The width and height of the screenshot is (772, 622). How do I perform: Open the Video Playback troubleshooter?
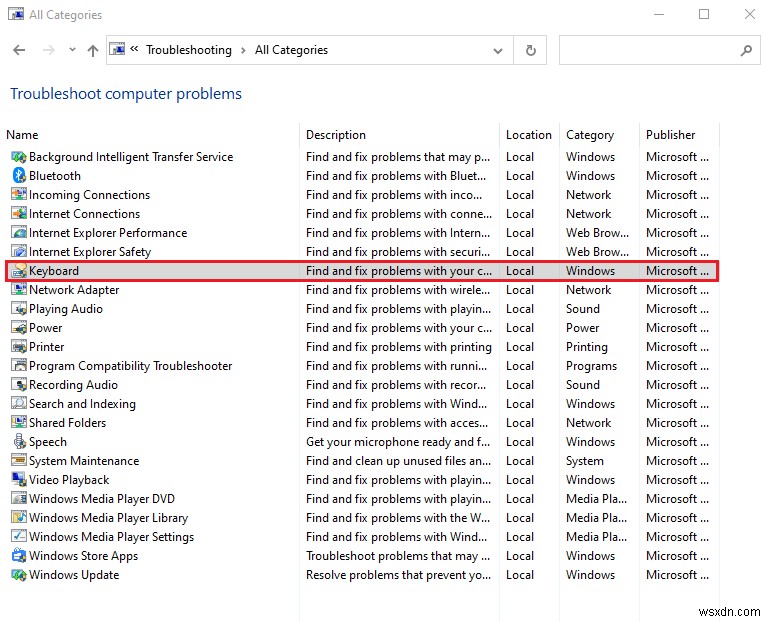pos(69,480)
